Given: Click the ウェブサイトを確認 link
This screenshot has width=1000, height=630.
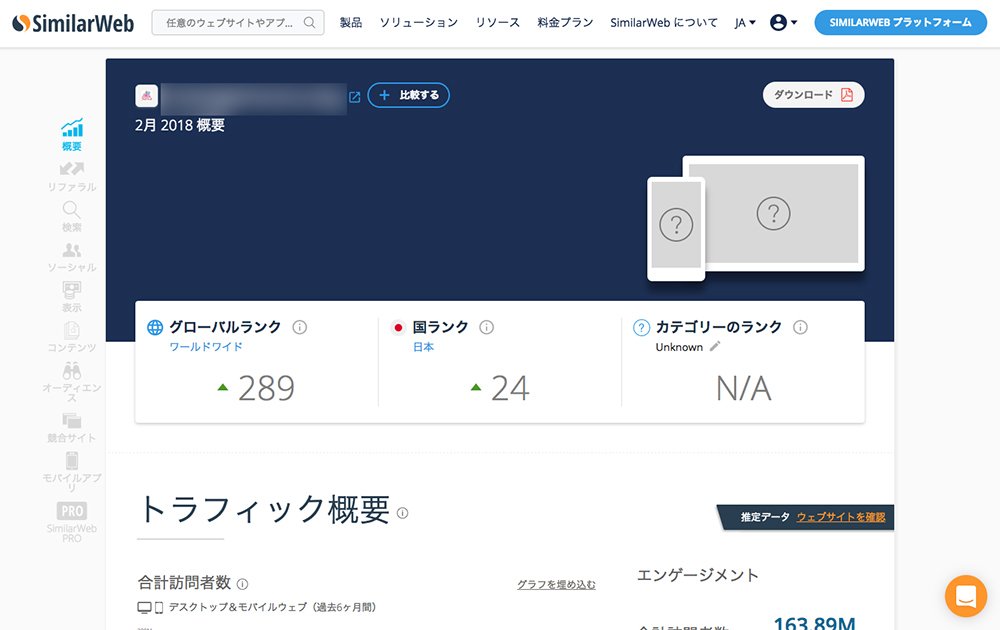Looking at the screenshot, I should coord(841,517).
